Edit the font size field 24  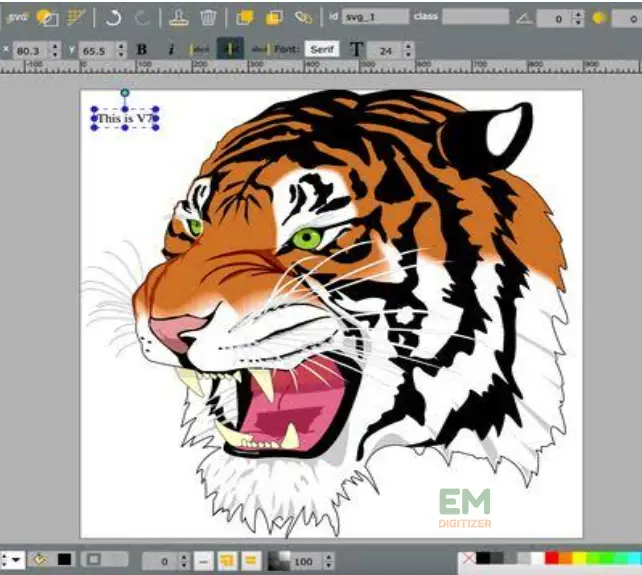tap(385, 51)
